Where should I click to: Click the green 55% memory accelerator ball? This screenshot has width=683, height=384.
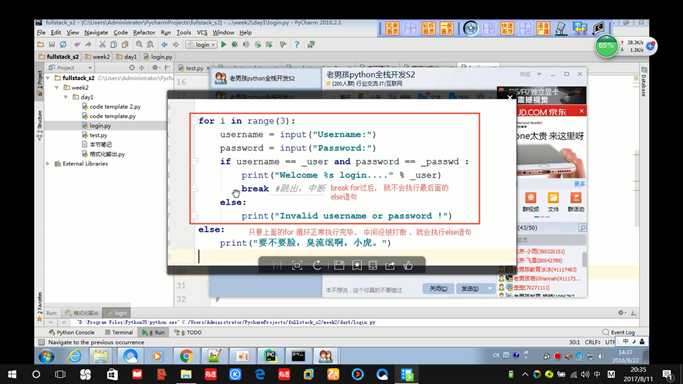coord(606,47)
